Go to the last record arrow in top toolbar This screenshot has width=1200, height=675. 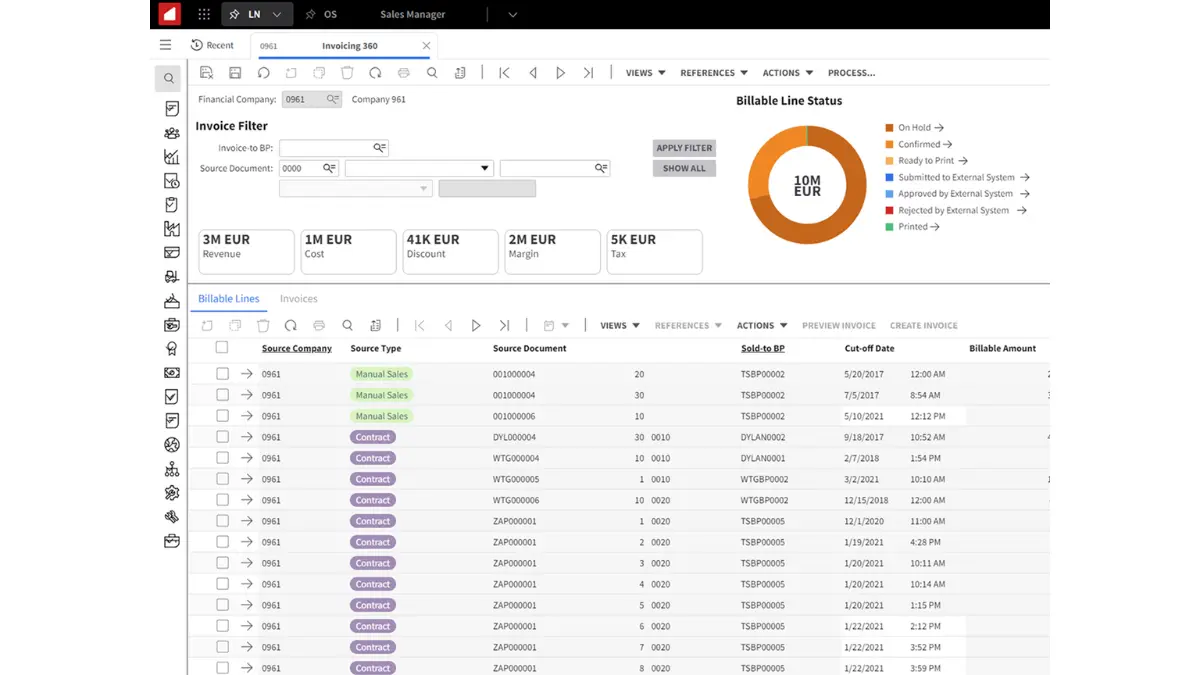pos(588,73)
